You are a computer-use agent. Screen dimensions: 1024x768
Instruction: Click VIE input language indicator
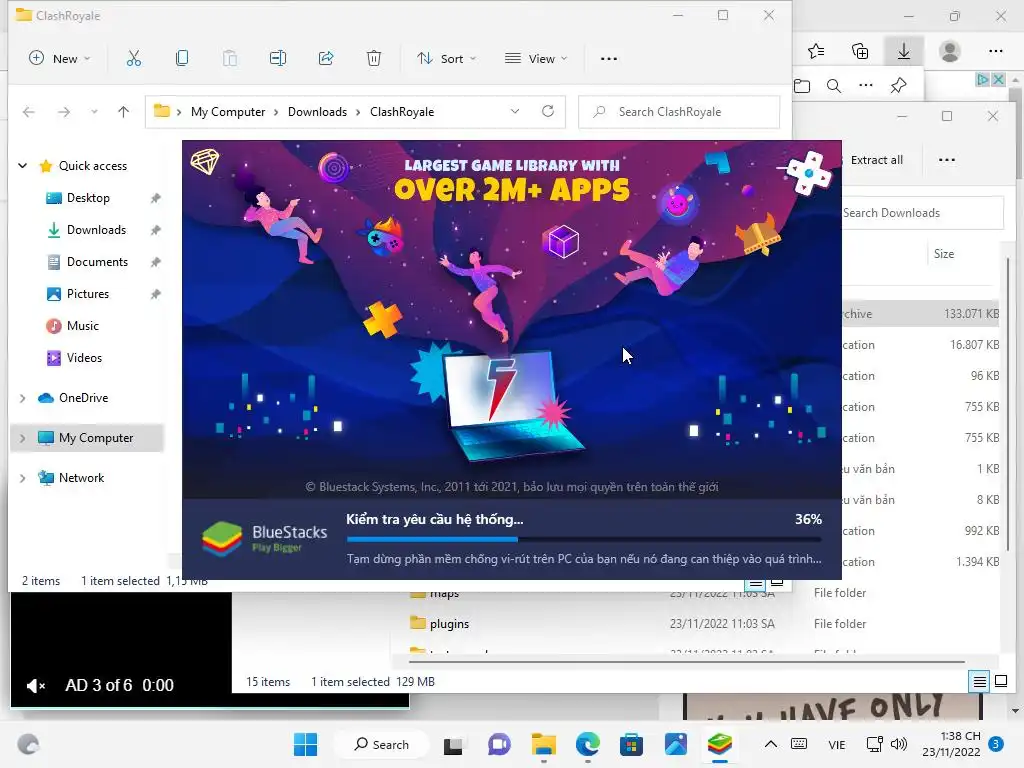[x=837, y=744]
